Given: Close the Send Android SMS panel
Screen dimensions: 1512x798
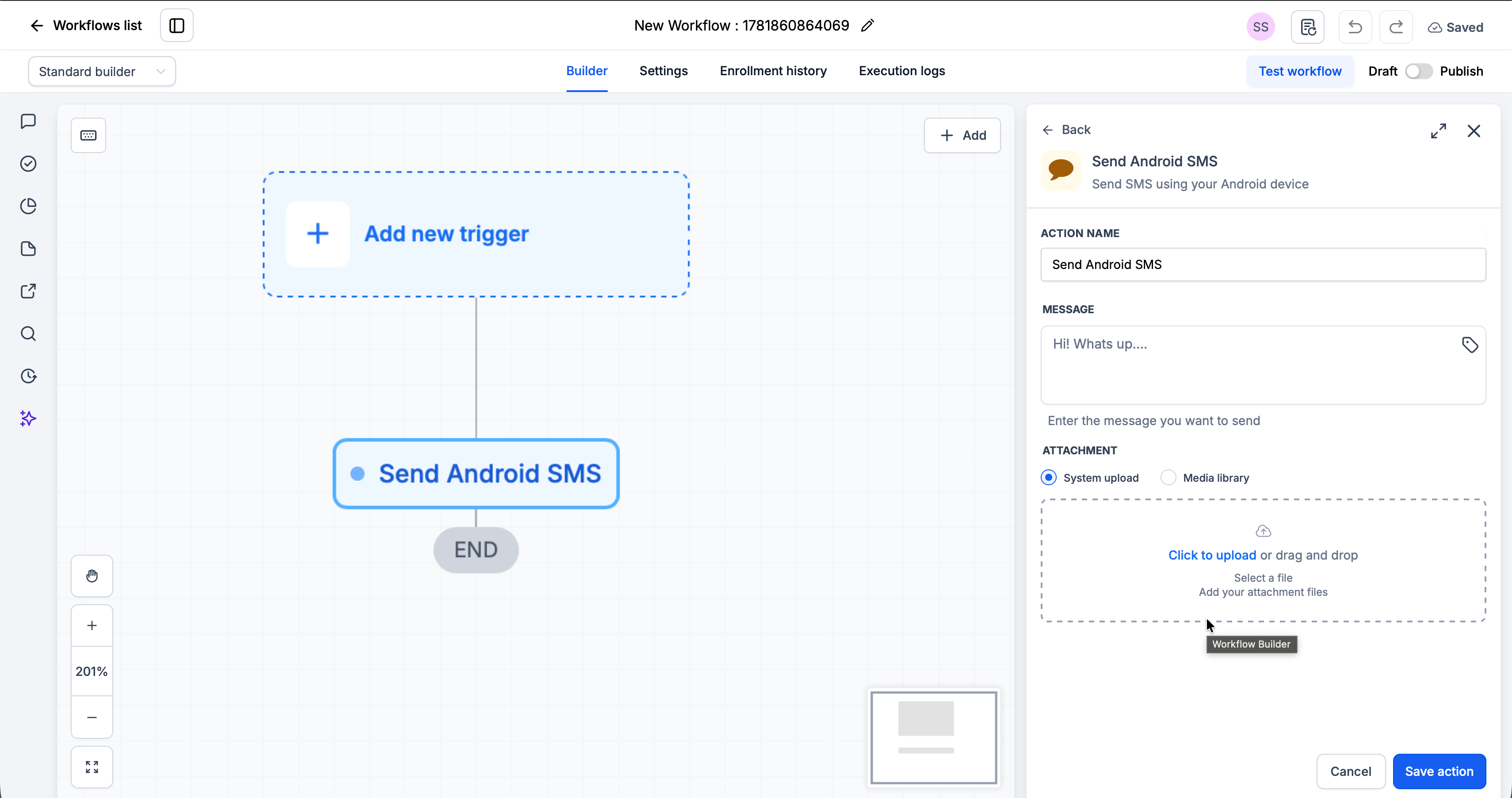Looking at the screenshot, I should pos(1473,131).
